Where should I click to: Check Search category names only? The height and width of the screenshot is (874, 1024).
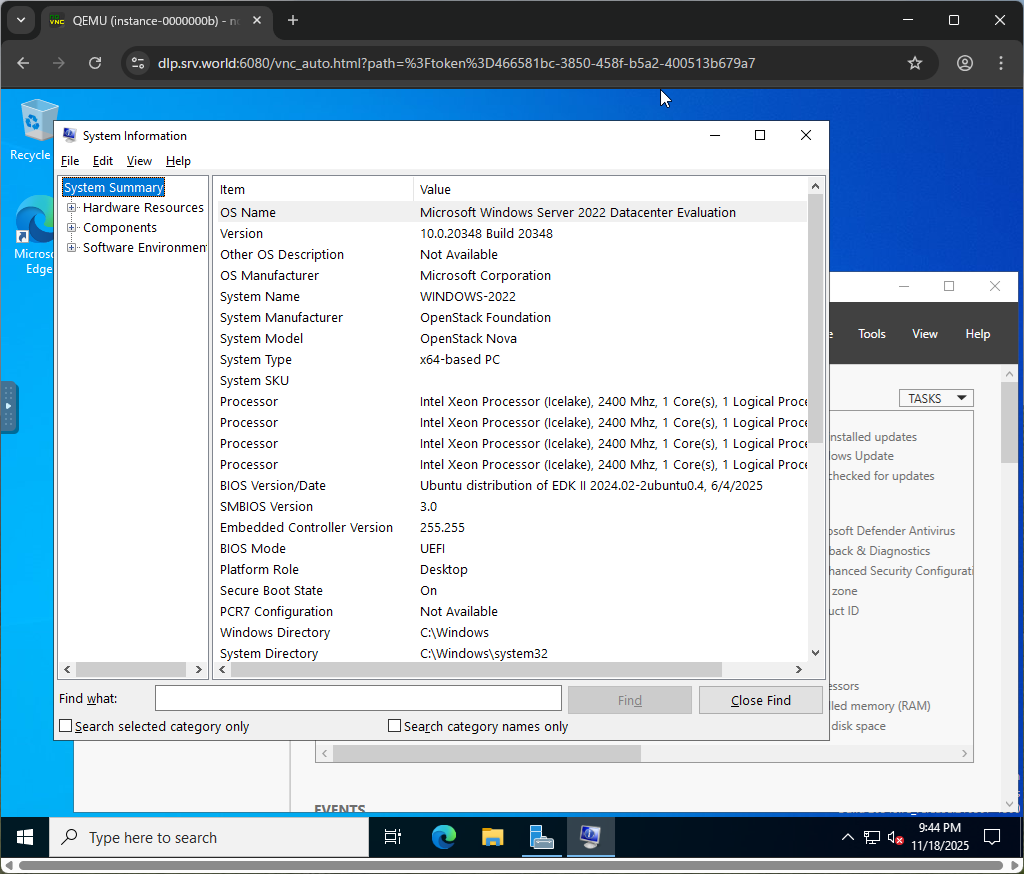pyautogui.click(x=394, y=725)
